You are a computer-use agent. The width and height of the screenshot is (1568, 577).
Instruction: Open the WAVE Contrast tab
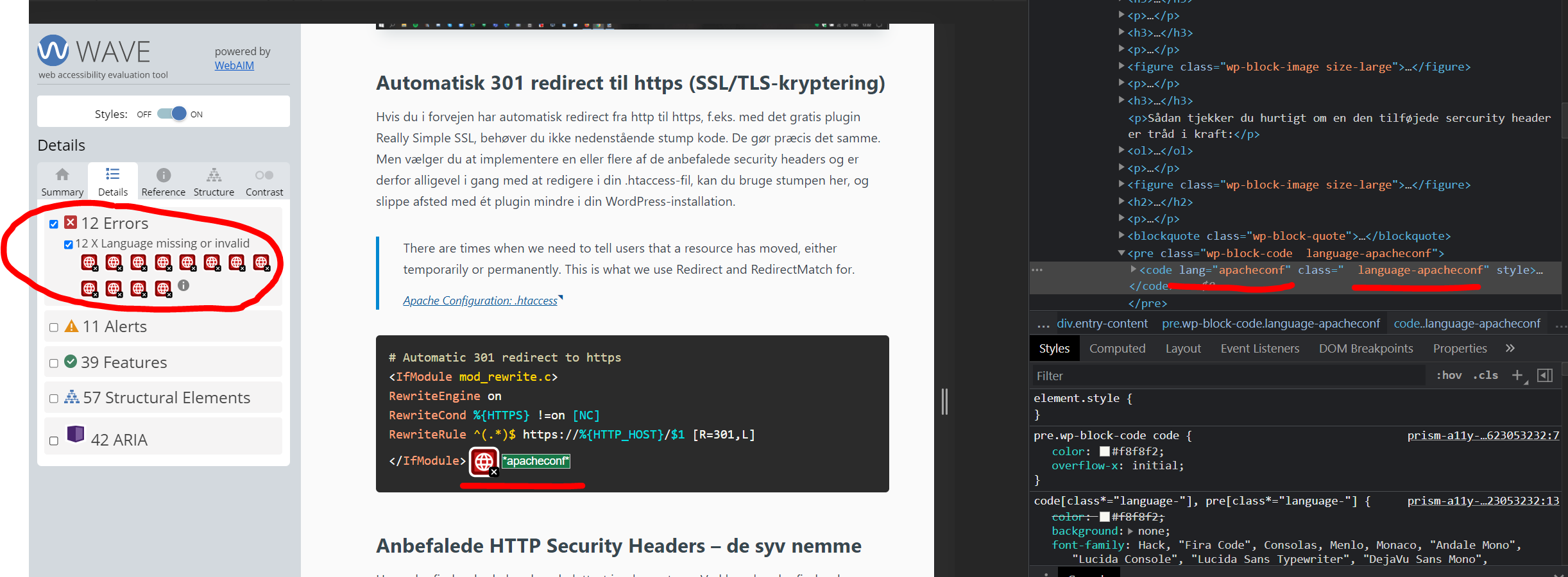tap(264, 182)
